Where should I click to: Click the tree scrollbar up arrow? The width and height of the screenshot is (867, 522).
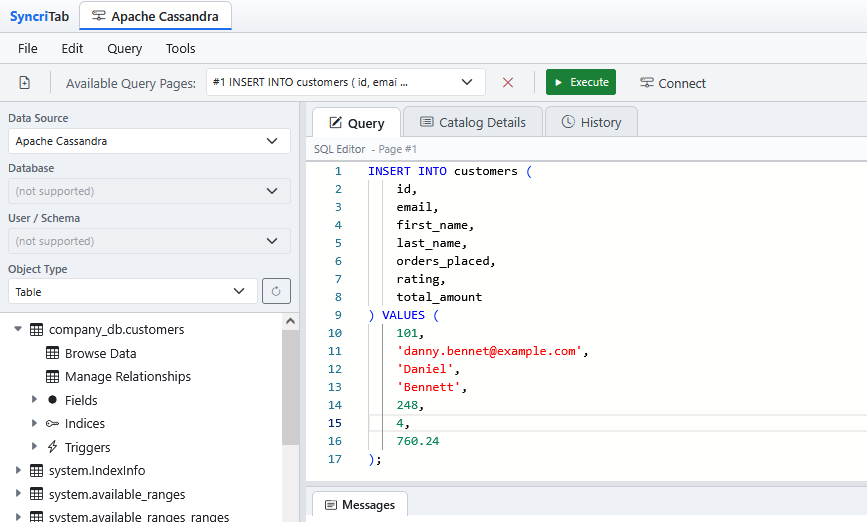[x=290, y=321]
